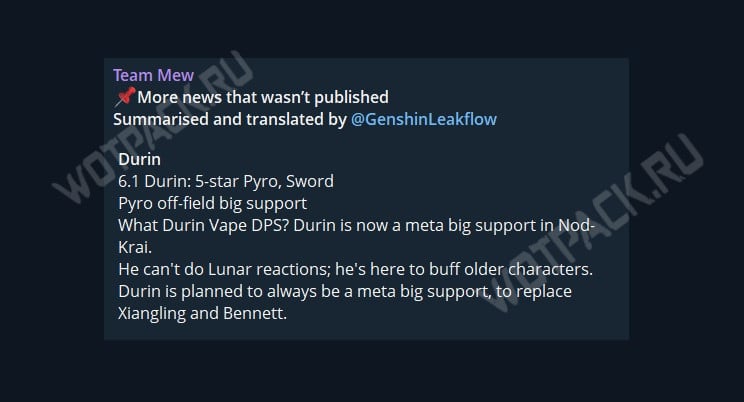Open the Team Mew sender name
Image resolution: width=744 pixels, height=402 pixels.
(x=153, y=75)
